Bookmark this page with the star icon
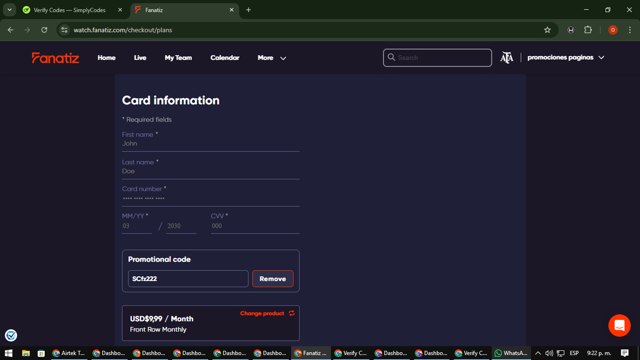This screenshot has width=640, height=360. (x=547, y=30)
